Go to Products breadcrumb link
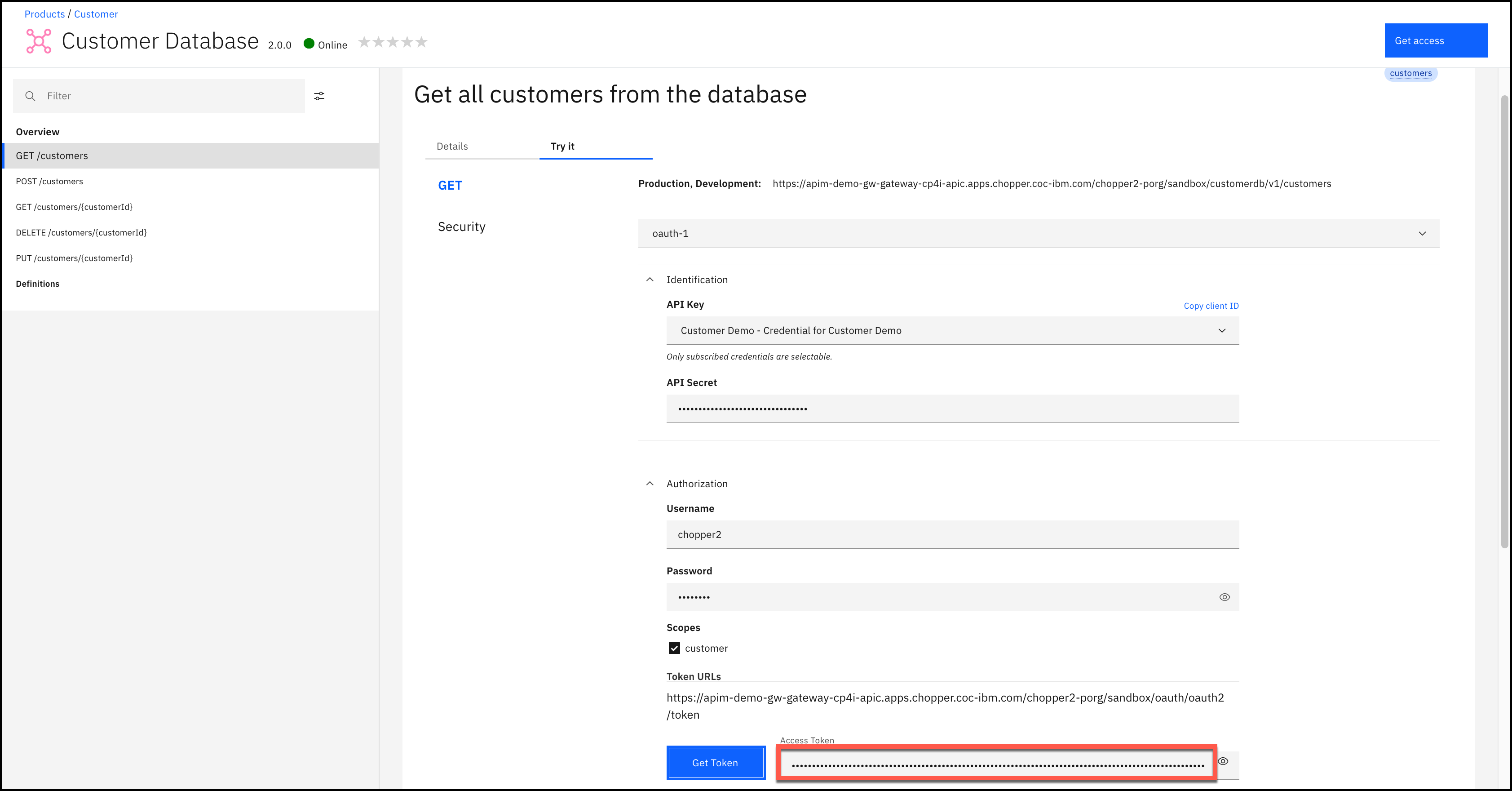Image resolution: width=1512 pixels, height=791 pixels. coord(44,14)
